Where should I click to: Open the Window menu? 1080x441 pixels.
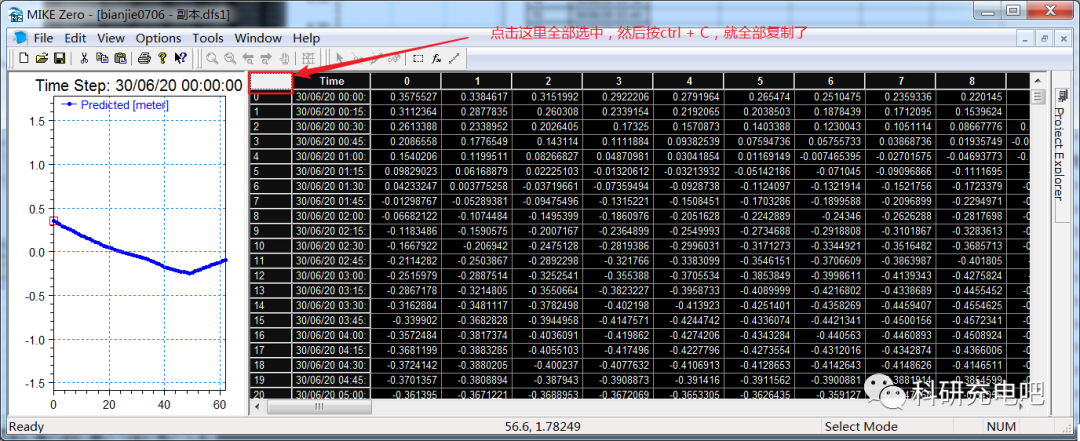258,38
